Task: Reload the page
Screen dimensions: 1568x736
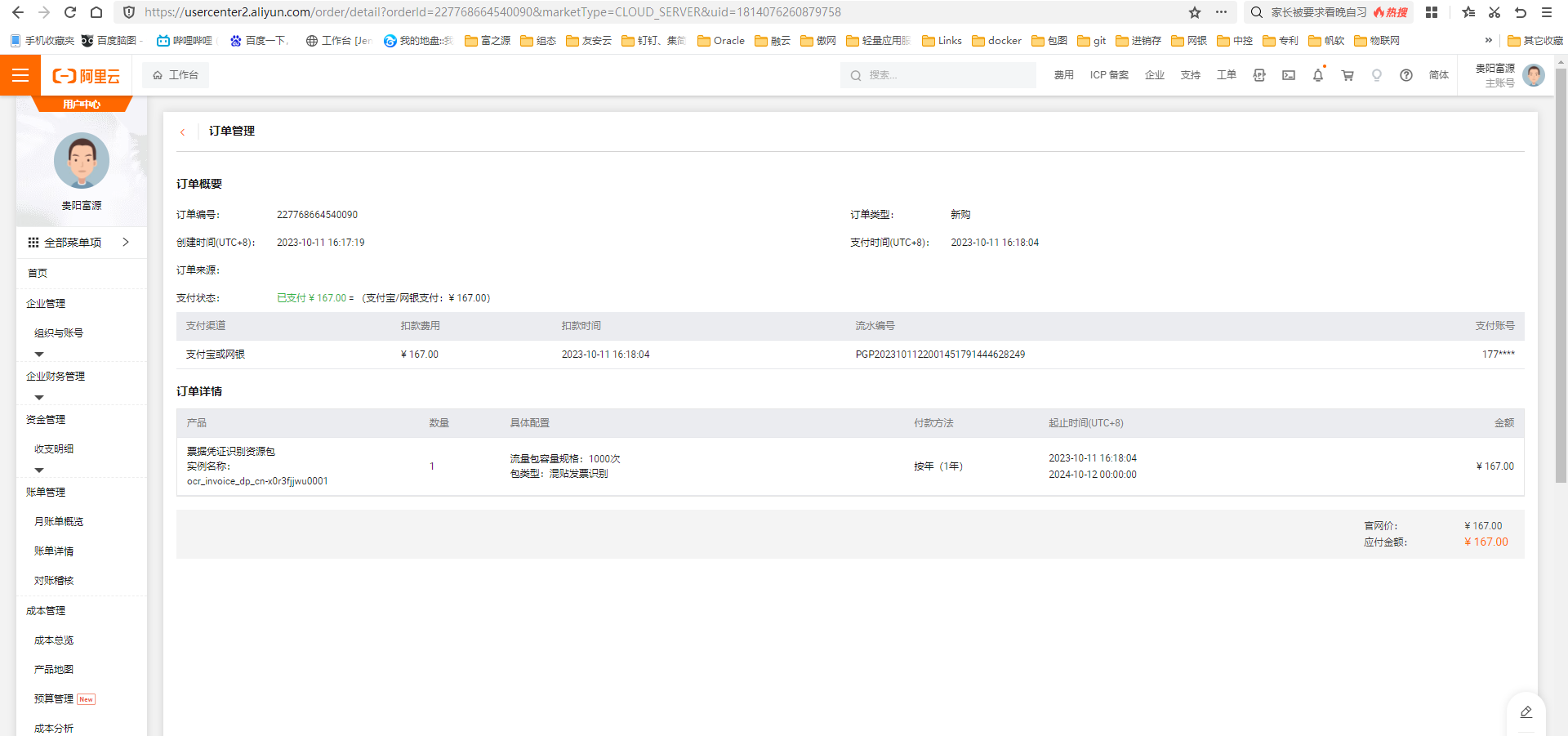Action: [70, 12]
